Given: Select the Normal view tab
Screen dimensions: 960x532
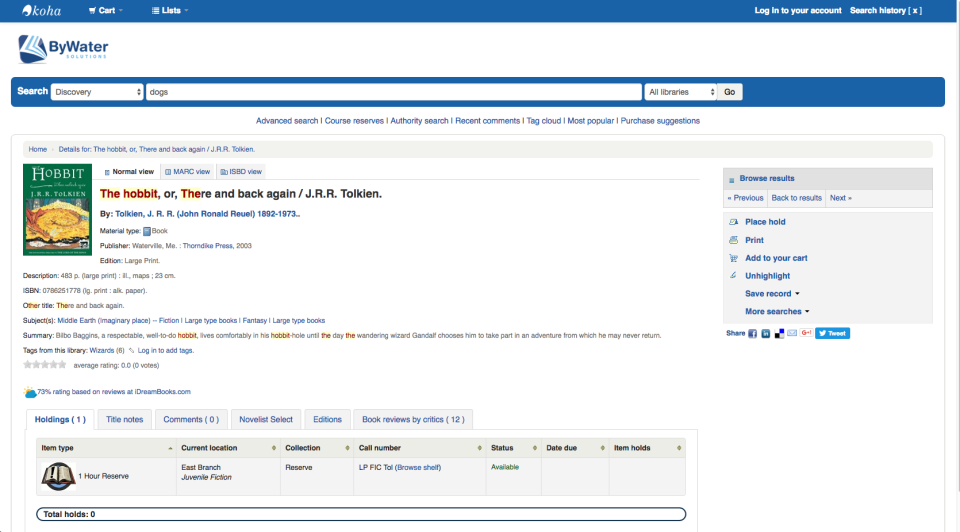Looking at the screenshot, I should (129, 172).
